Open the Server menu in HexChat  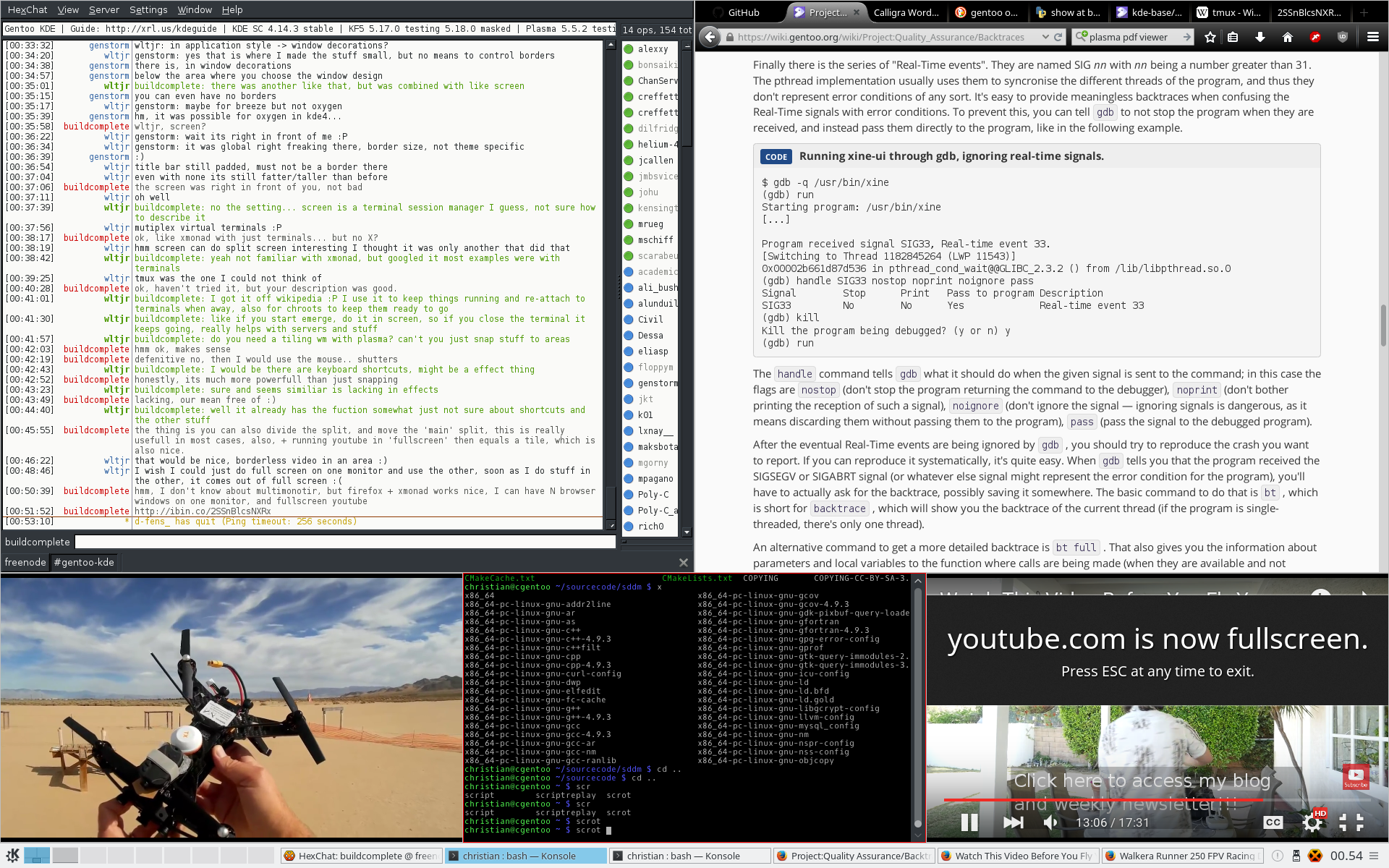(x=104, y=9)
